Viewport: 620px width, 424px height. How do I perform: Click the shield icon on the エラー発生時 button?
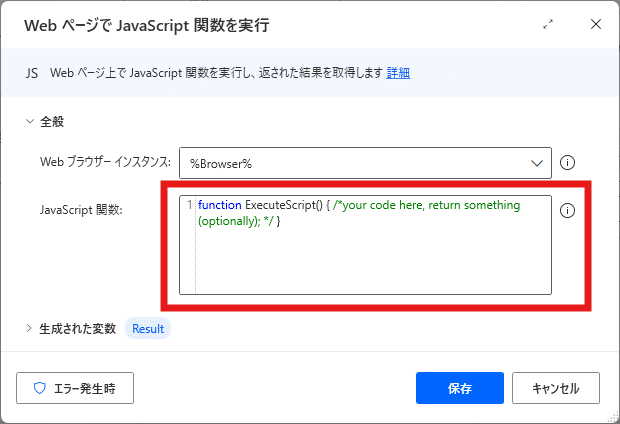pyautogui.click(x=40, y=388)
